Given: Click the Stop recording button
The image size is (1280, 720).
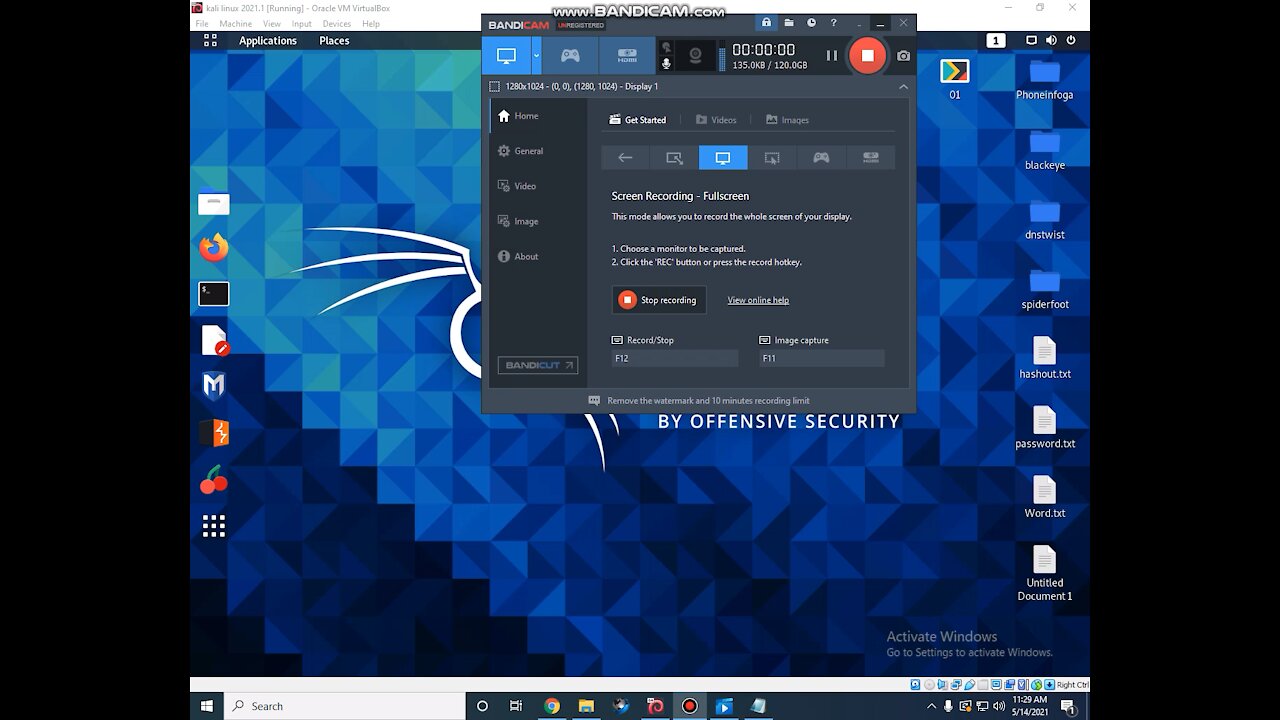Looking at the screenshot, I should click(x=659, y=300).
